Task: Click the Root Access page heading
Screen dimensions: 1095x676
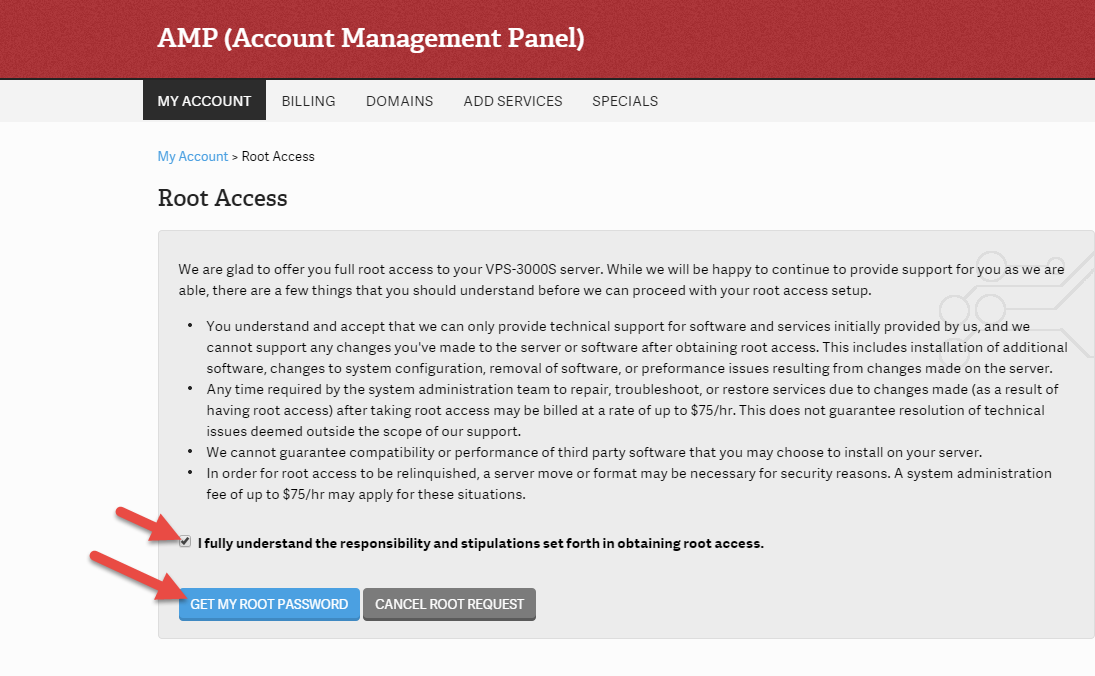Action: tap(222, 198)
